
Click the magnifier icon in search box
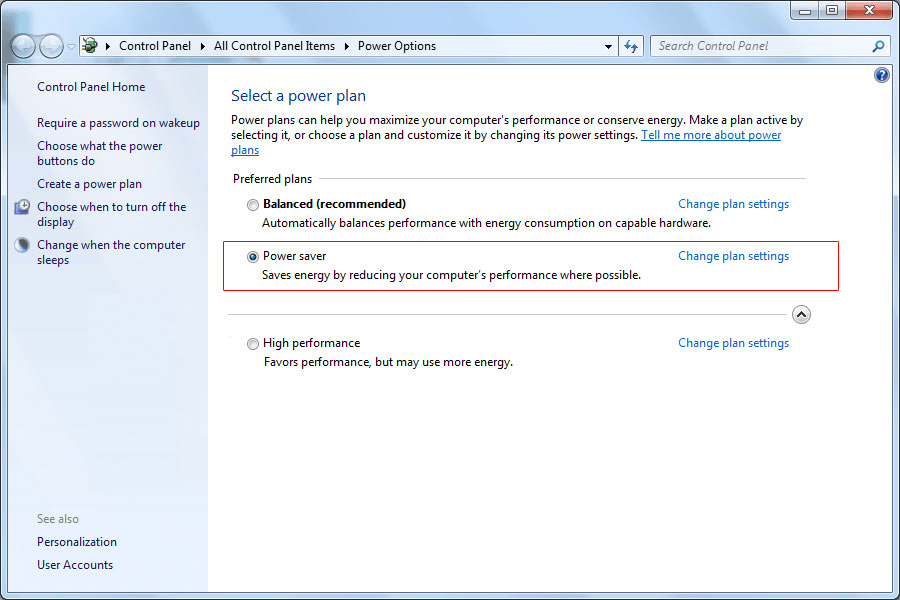(x=878, y=46)
